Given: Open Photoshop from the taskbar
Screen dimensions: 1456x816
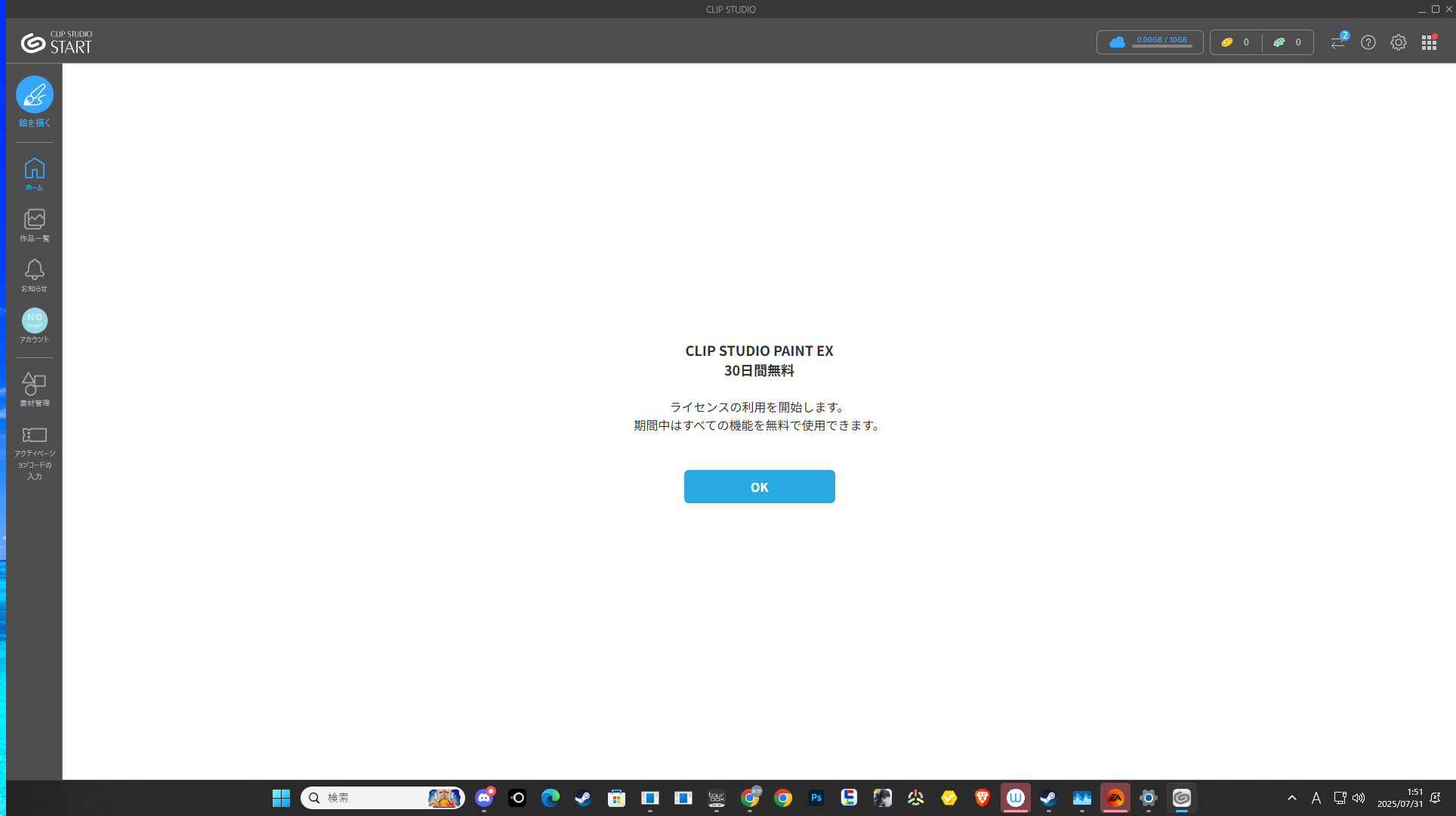Looking at the screenshot, I should pos(816,798).
